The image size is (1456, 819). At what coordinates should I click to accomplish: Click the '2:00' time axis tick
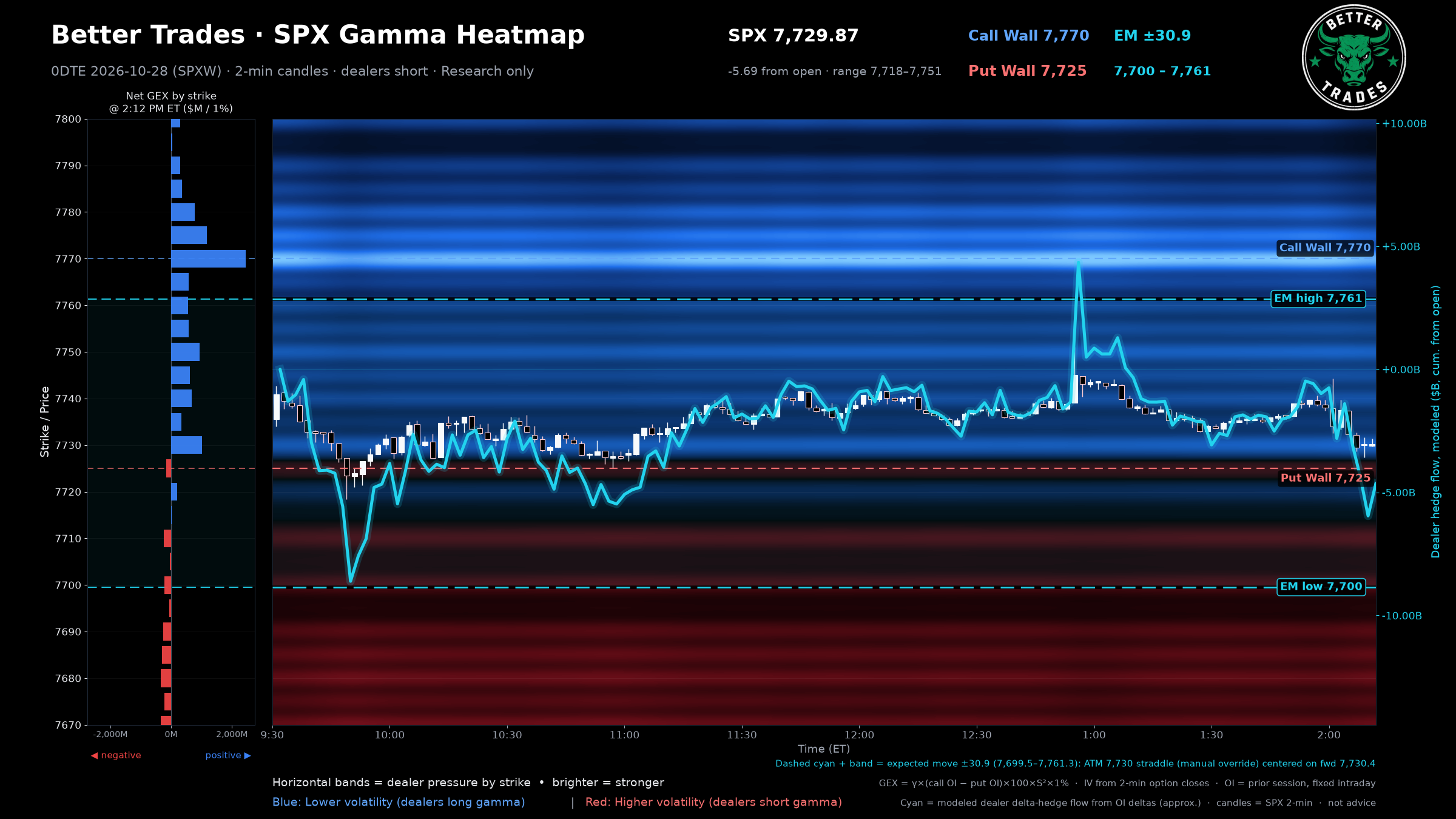point(1329,735)
